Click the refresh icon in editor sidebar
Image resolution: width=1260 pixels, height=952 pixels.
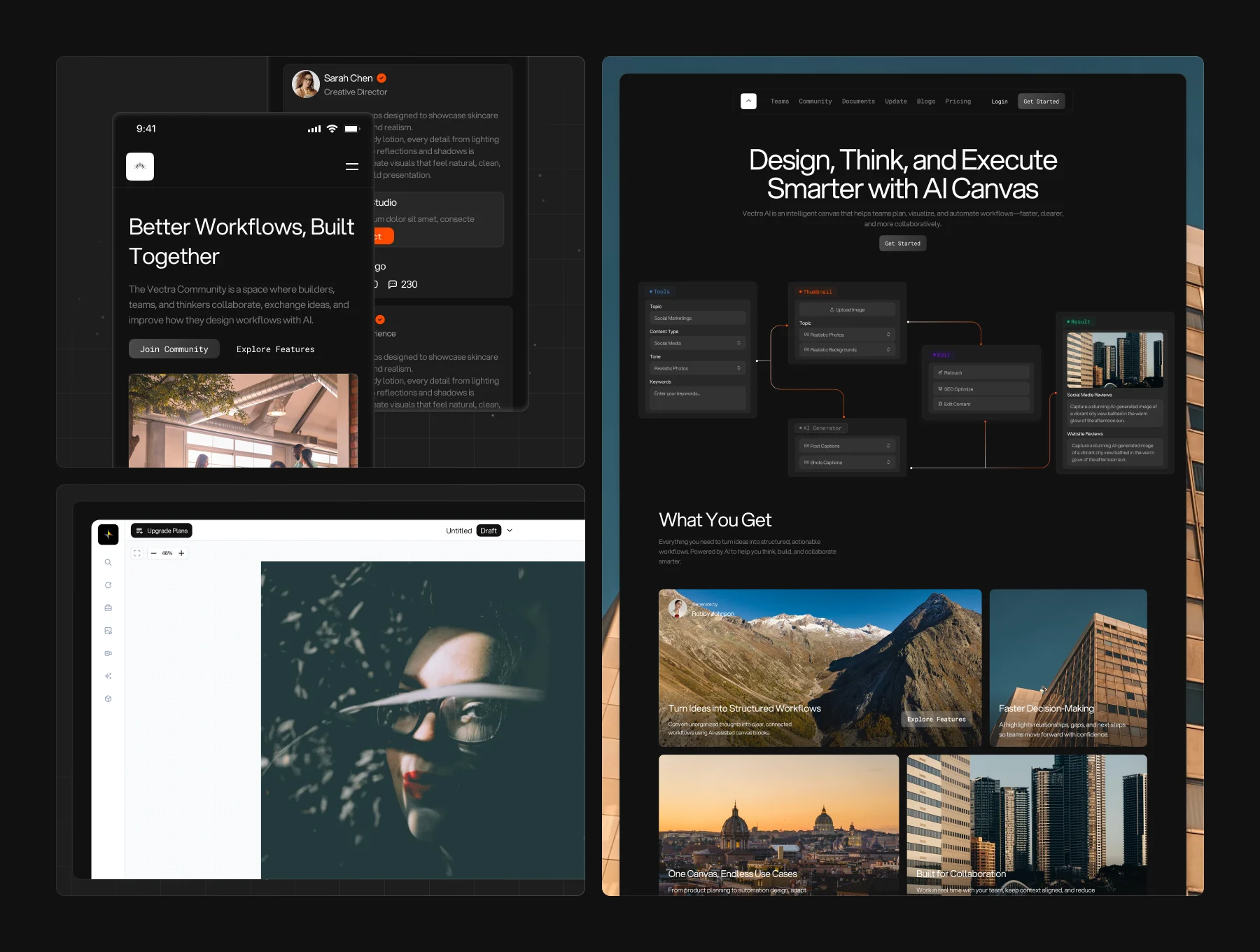click(108, 585)
